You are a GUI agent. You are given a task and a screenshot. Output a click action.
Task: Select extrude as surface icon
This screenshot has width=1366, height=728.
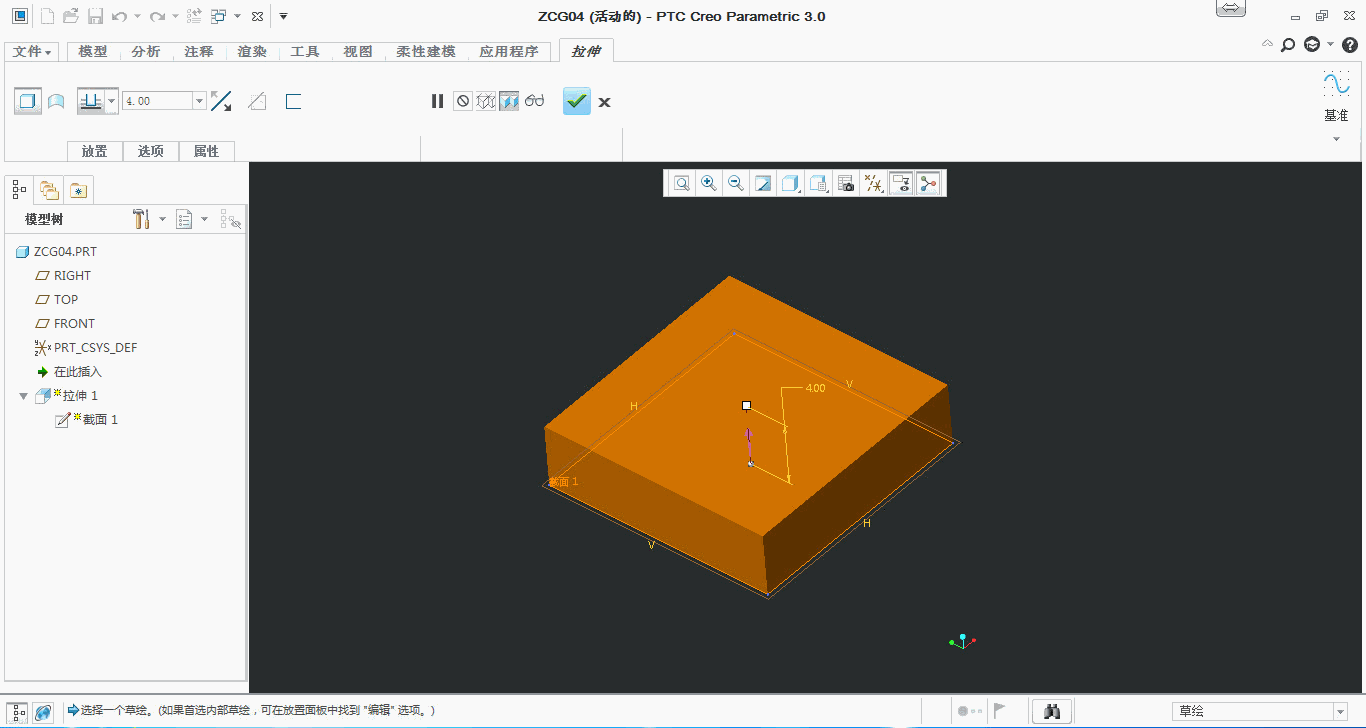(x=57, y=101)
